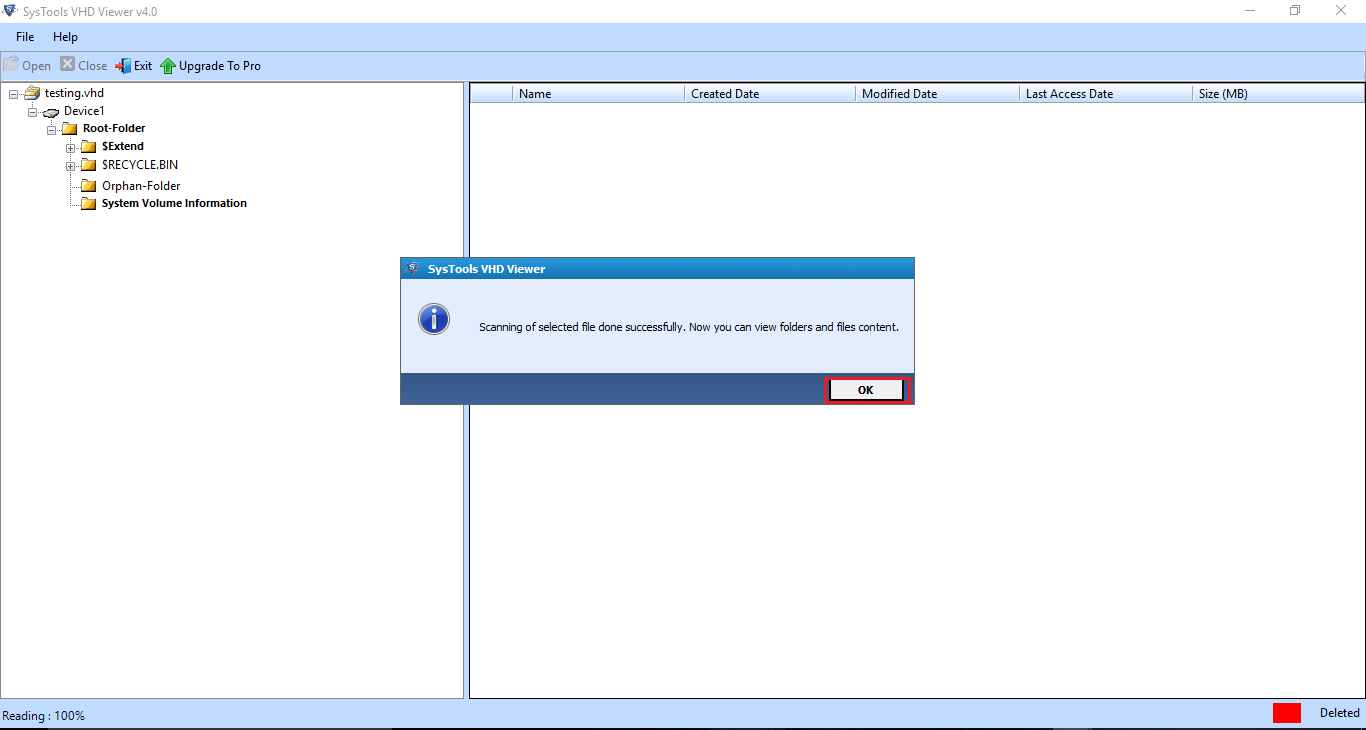Select Root-Folder in the tree
1366x730 pixels.
click(114, 128)
